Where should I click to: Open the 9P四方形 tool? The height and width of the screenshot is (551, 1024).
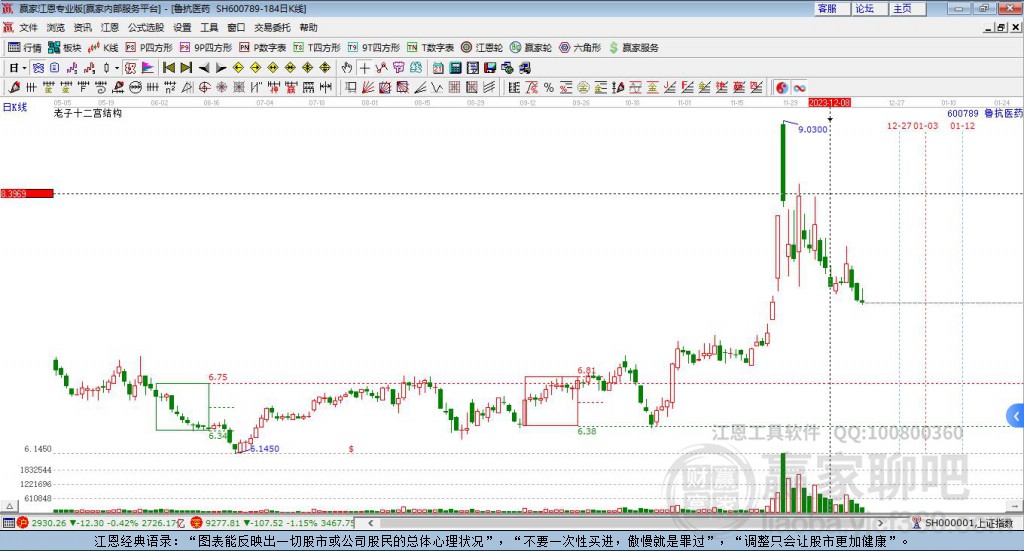click(x=206, y=48)
